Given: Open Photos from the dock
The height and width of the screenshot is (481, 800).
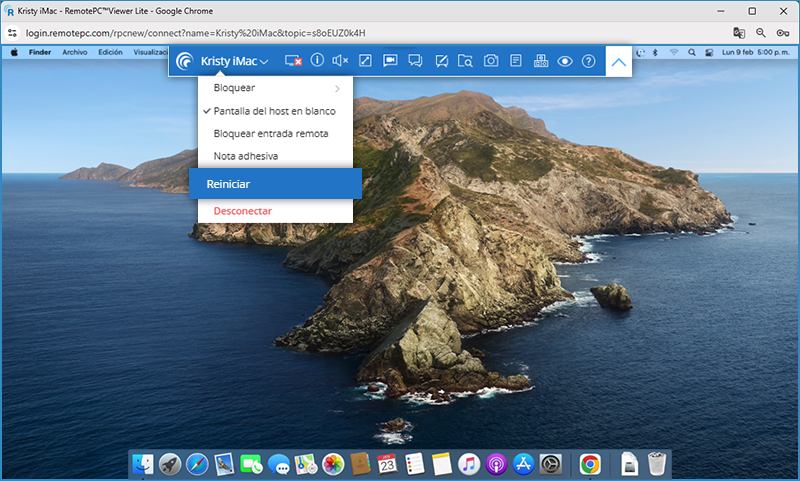Looking at the screenshot, I should pyautogui.click(x=333, y=464).
